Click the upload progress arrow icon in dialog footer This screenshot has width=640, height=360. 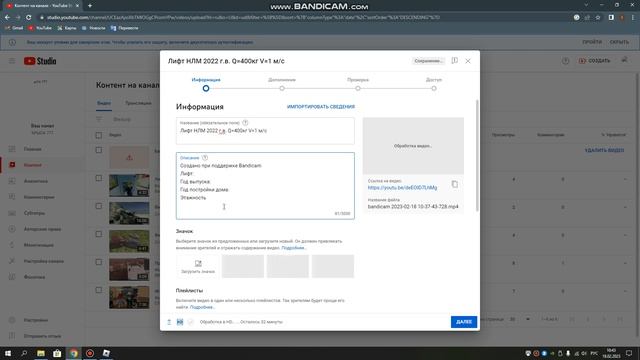point(169,322)
